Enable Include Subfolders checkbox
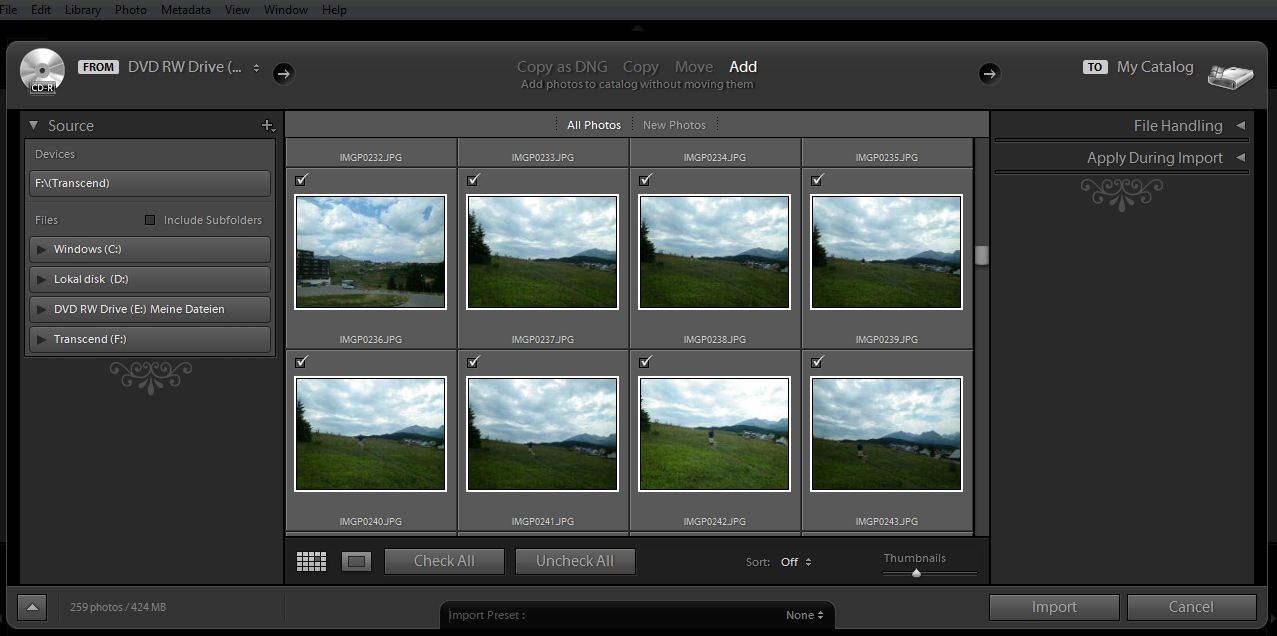Viewport: 1277px width, 636px height. (150, 220)
